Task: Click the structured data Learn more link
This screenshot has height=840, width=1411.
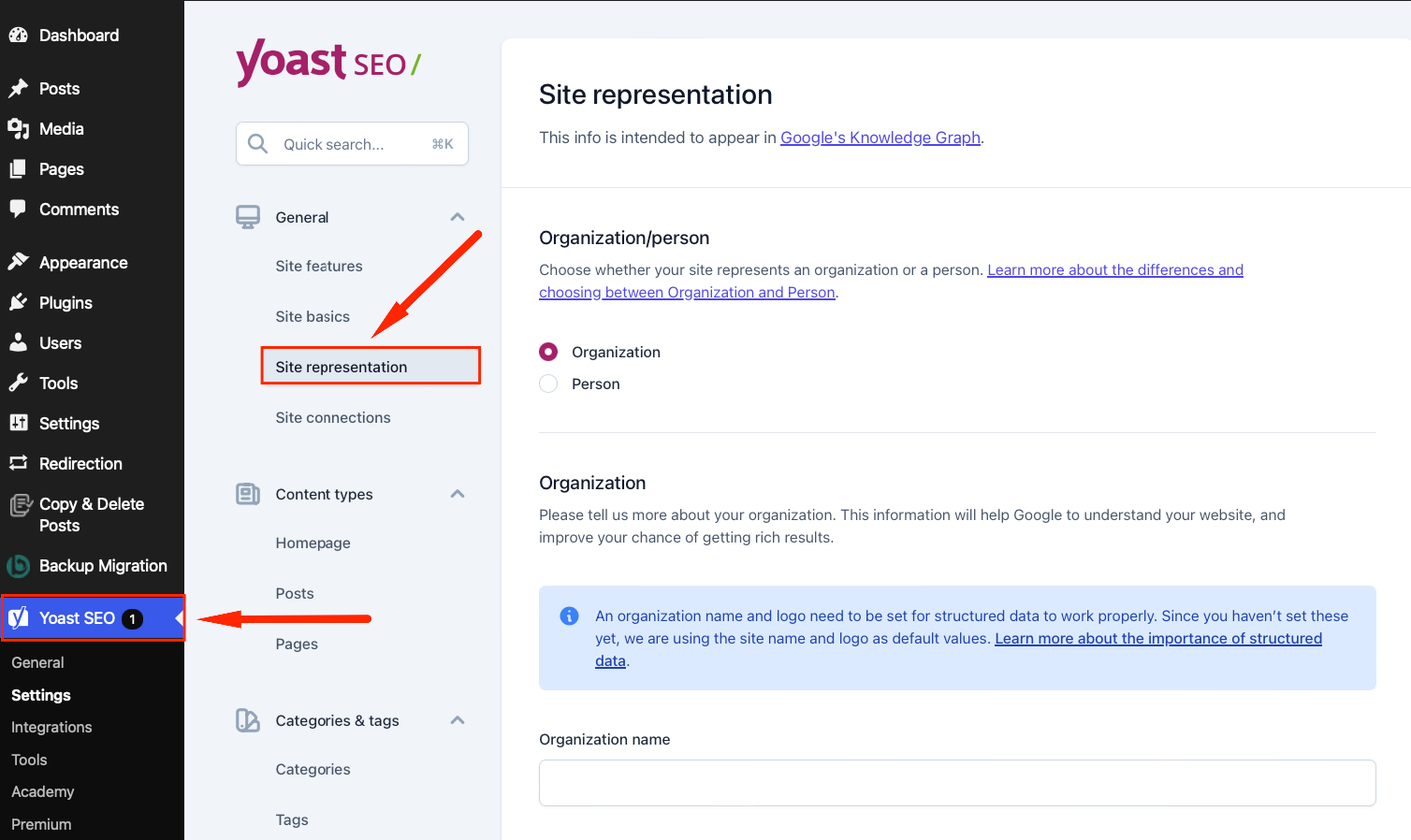Action: (x=1158, y=638)
